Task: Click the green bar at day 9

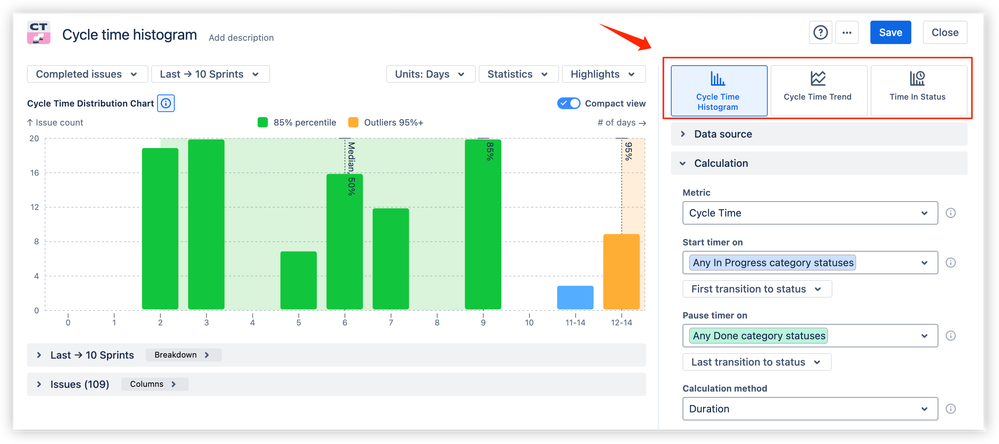Action: pyautogui.click(x=483, y=225)
